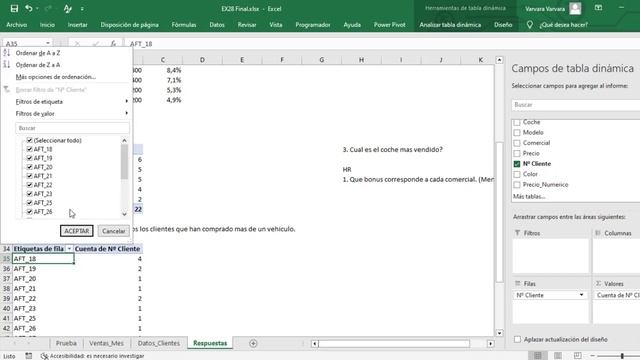Select cell AFT_19 in row 36
The image size is (640, 360).
coord(43,269)
